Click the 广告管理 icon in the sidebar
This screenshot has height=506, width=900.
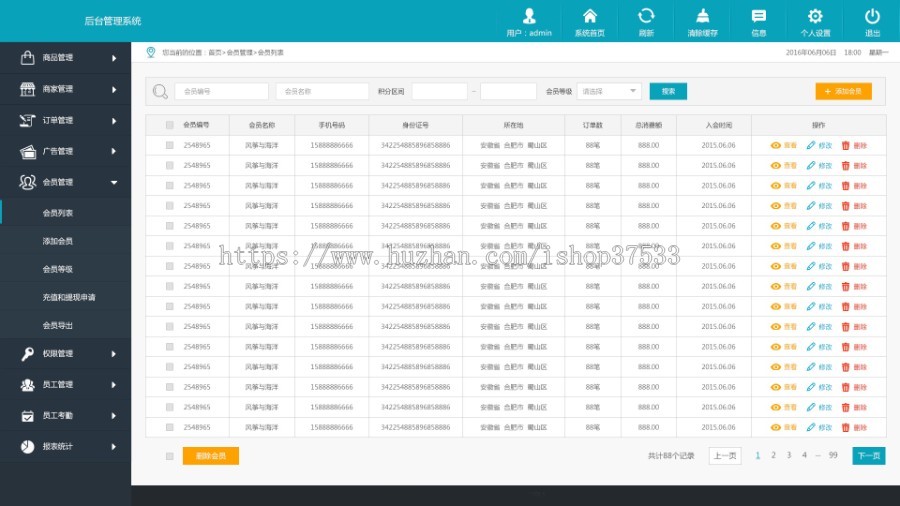28,151
